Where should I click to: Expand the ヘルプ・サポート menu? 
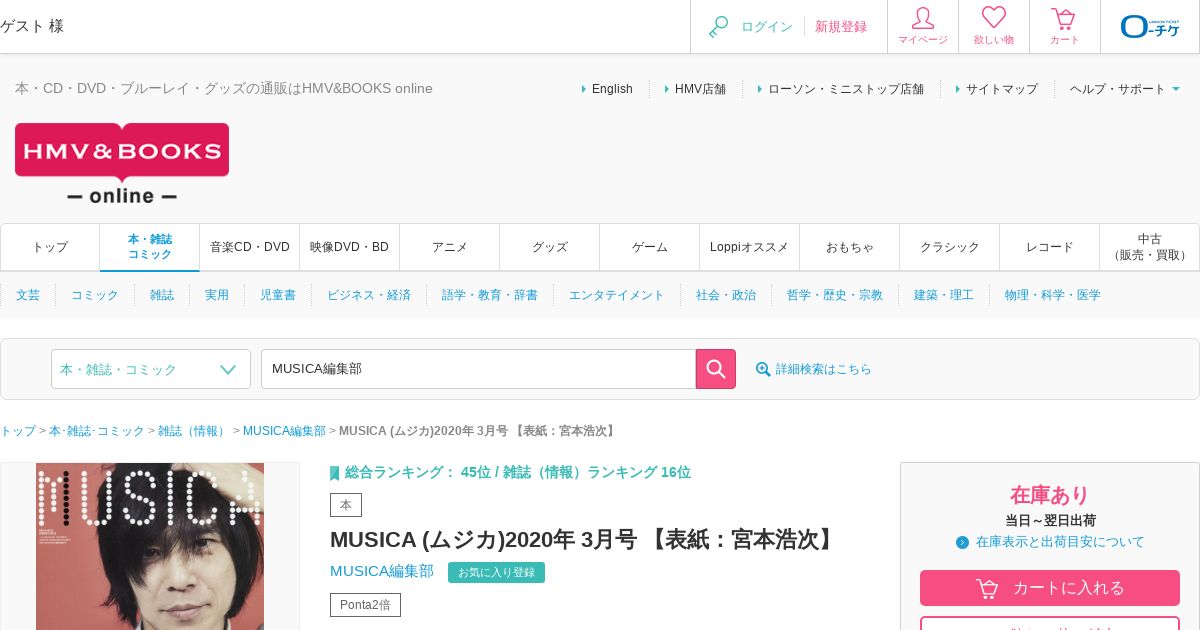tap(1125, 89)
